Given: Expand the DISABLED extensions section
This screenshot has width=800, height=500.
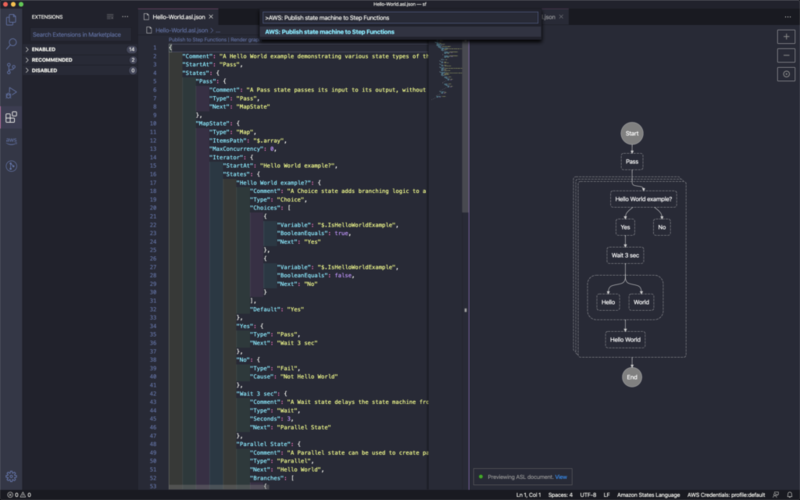Looking at the screenshot, I should [81, 70].
